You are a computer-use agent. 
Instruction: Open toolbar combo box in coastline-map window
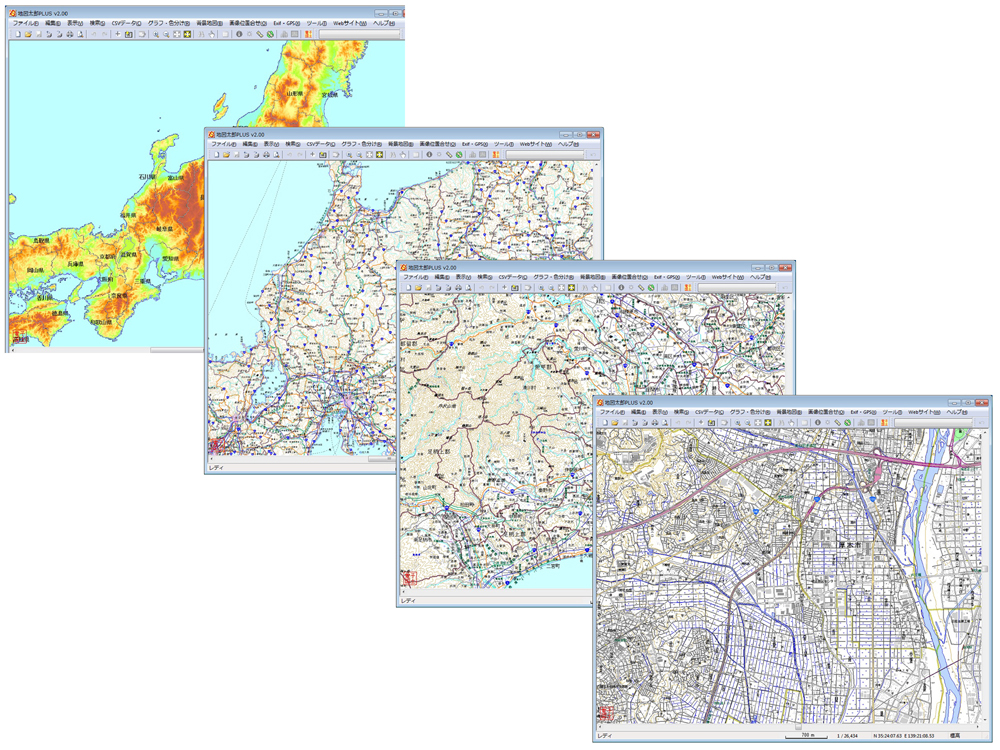[545, 154]
